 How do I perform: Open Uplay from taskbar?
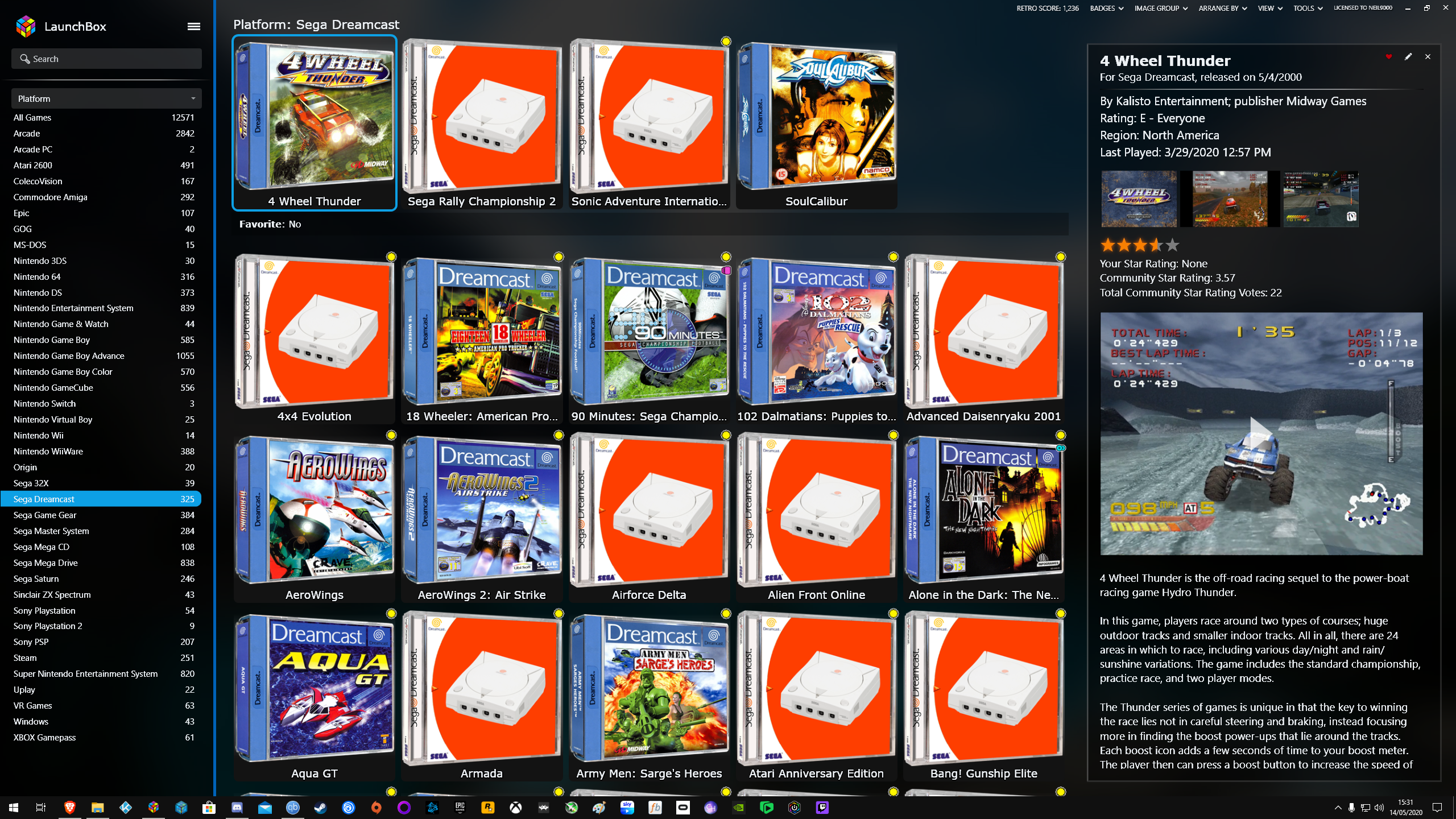coord(349,808)
